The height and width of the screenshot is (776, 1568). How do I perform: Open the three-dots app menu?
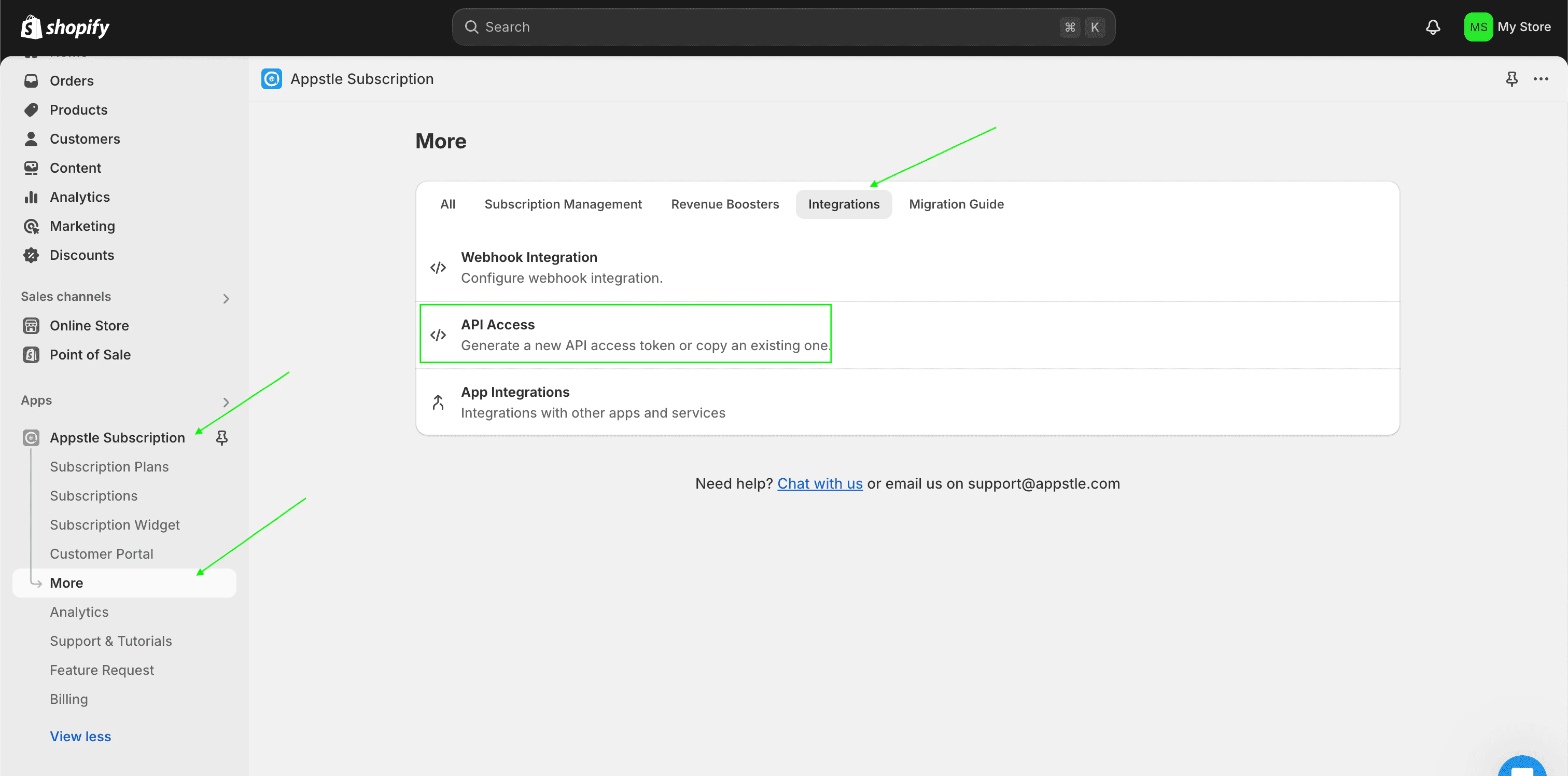coord(1541,79)
